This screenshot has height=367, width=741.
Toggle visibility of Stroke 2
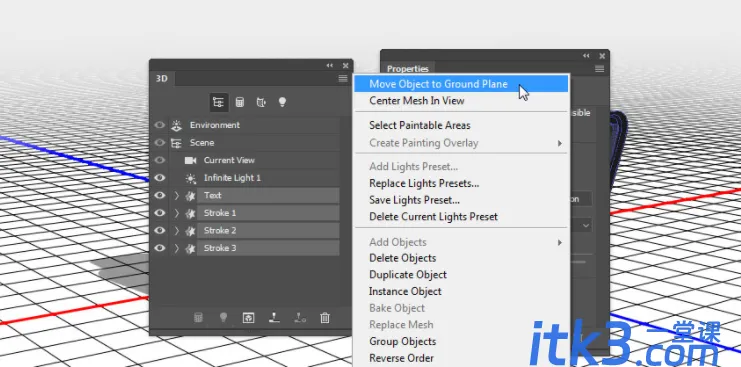(160, 230)
